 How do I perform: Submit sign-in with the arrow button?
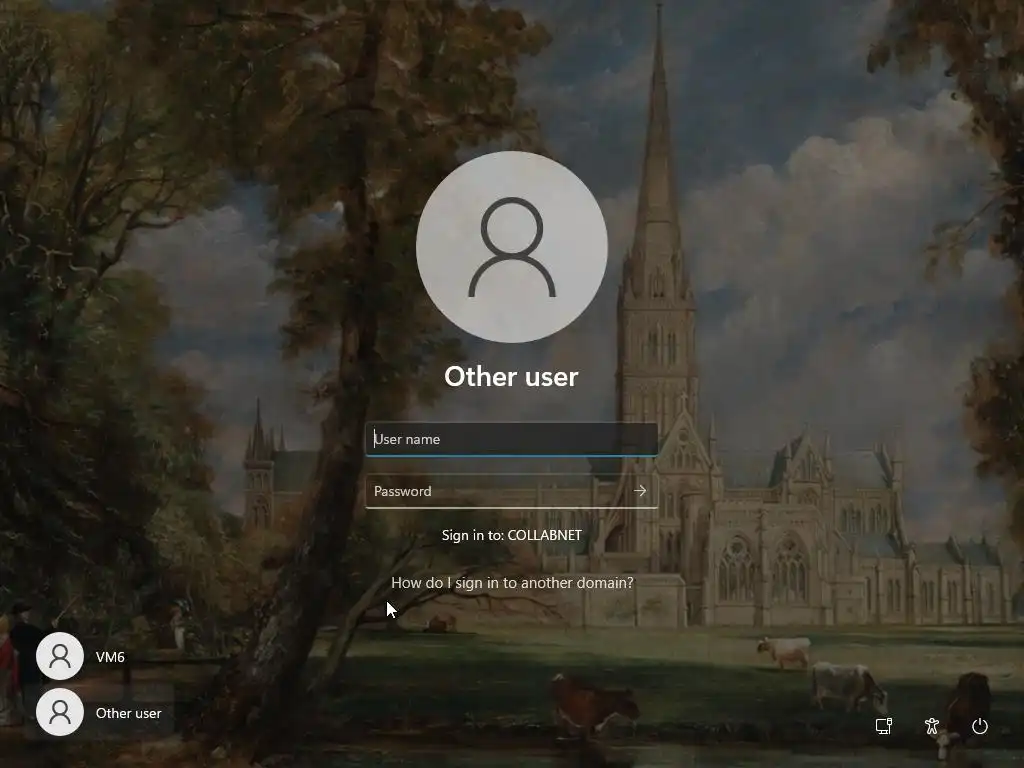tap(641, 491)
